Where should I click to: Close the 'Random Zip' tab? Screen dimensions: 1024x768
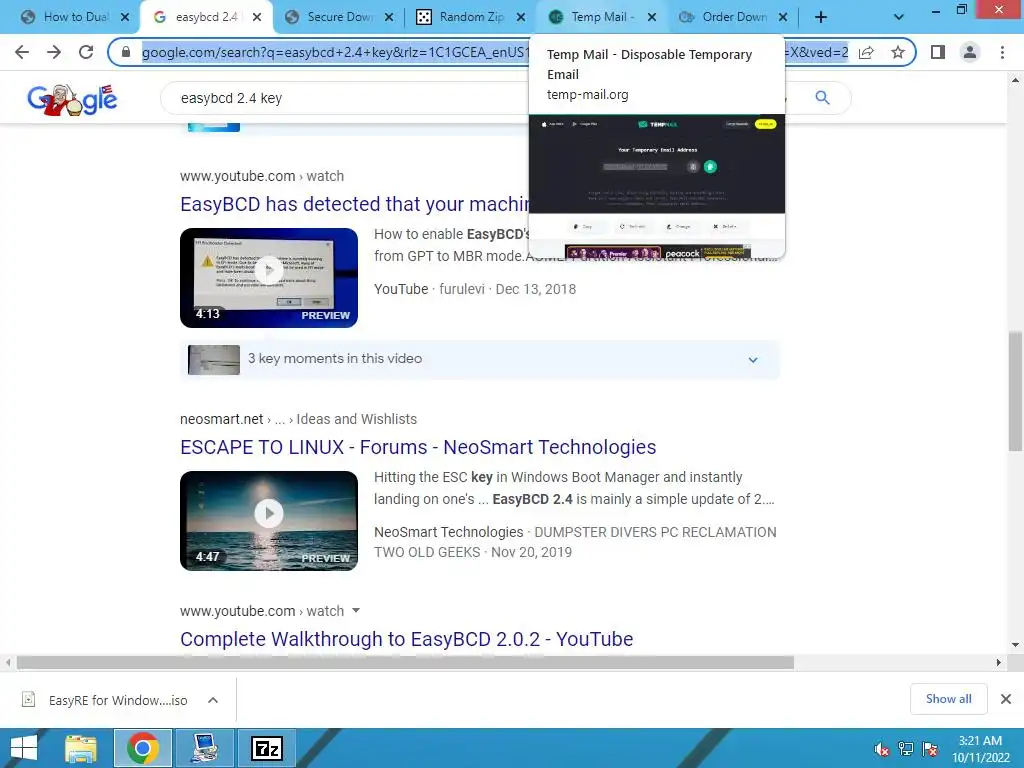(521, 17)
